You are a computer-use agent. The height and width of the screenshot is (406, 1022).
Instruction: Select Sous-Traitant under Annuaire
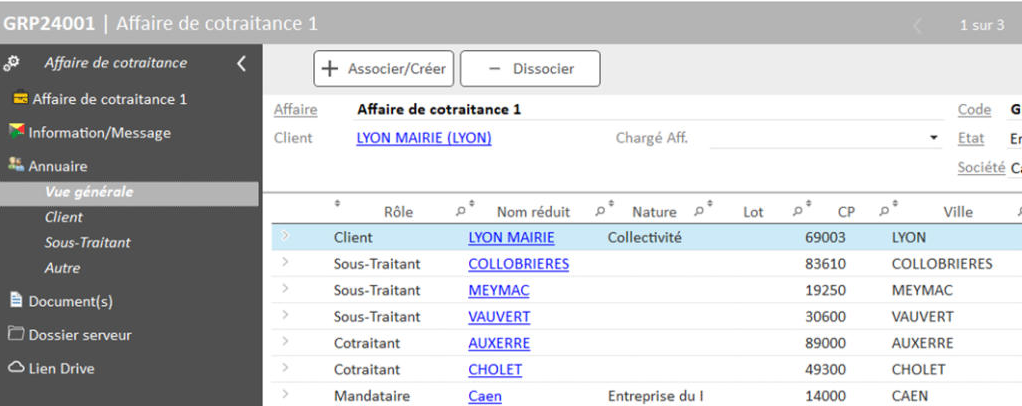(x=87, y=242)
